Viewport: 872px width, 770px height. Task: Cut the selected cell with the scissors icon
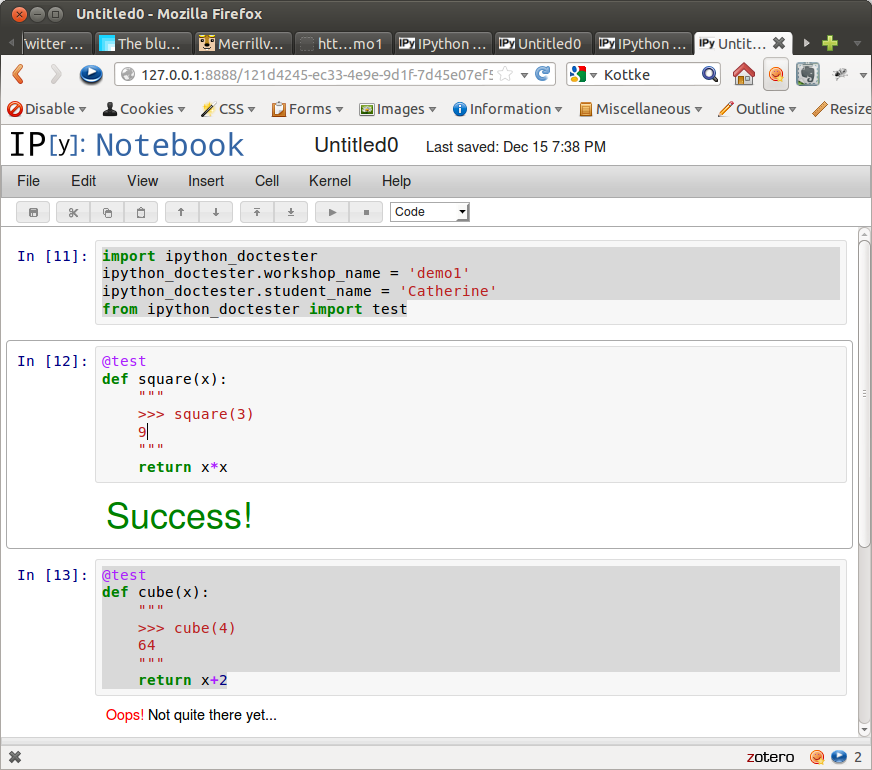[x=72, y=211]
